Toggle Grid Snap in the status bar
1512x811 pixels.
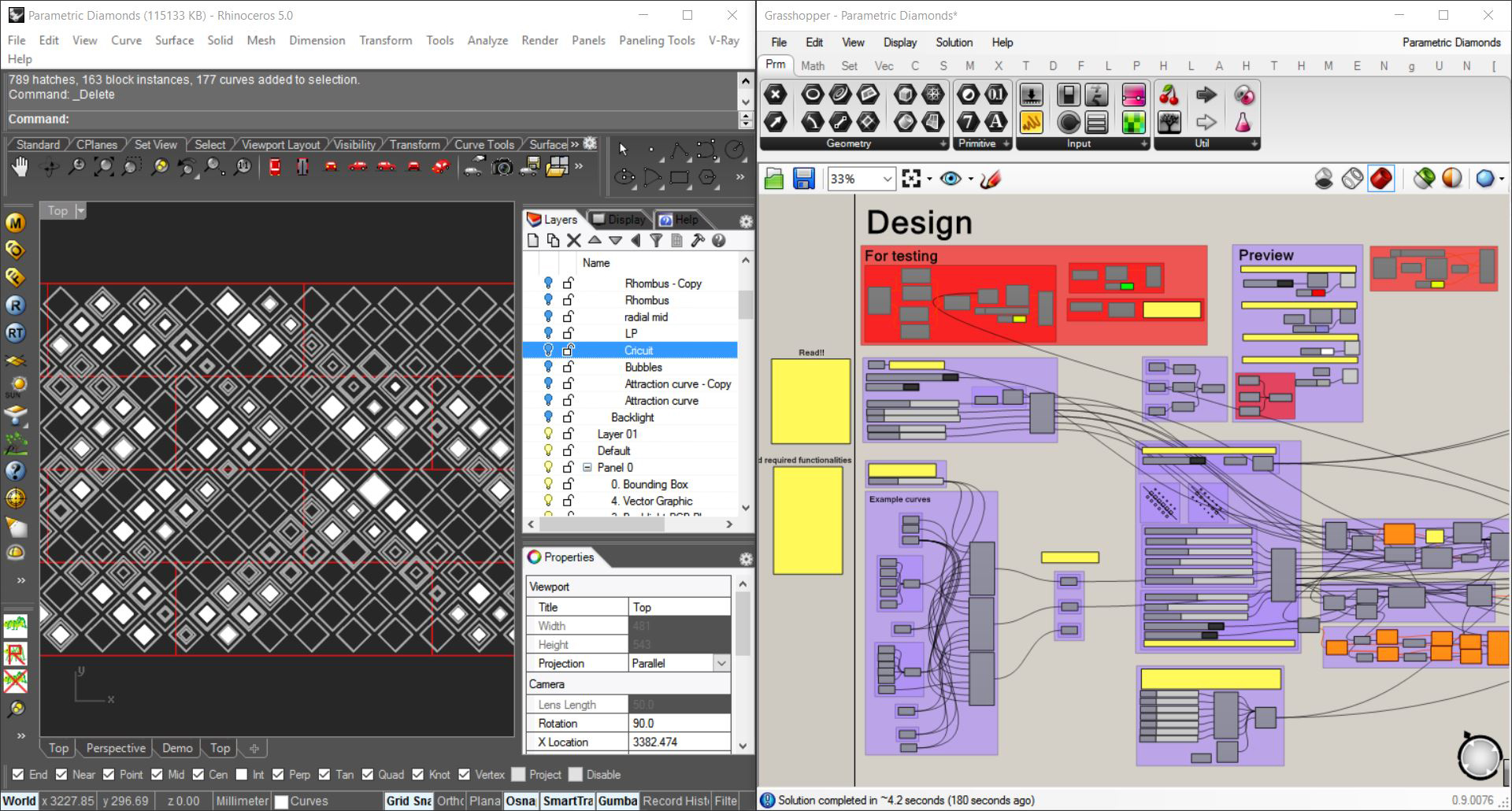407,800
